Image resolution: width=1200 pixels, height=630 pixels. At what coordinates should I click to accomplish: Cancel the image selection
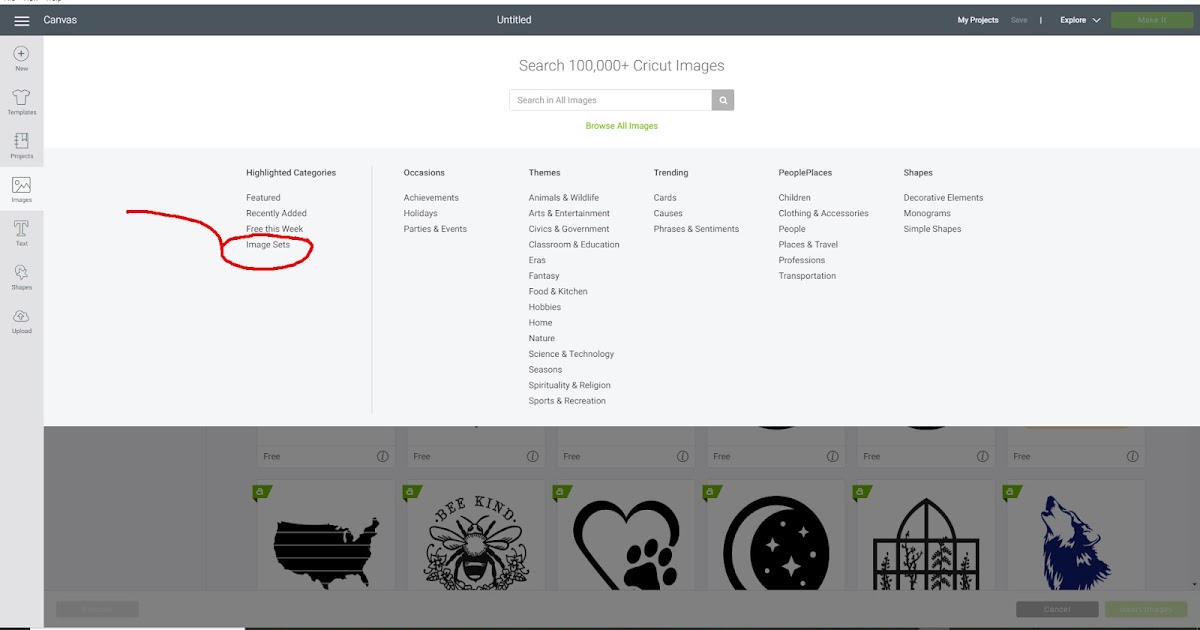click(x=1057, y=608)
